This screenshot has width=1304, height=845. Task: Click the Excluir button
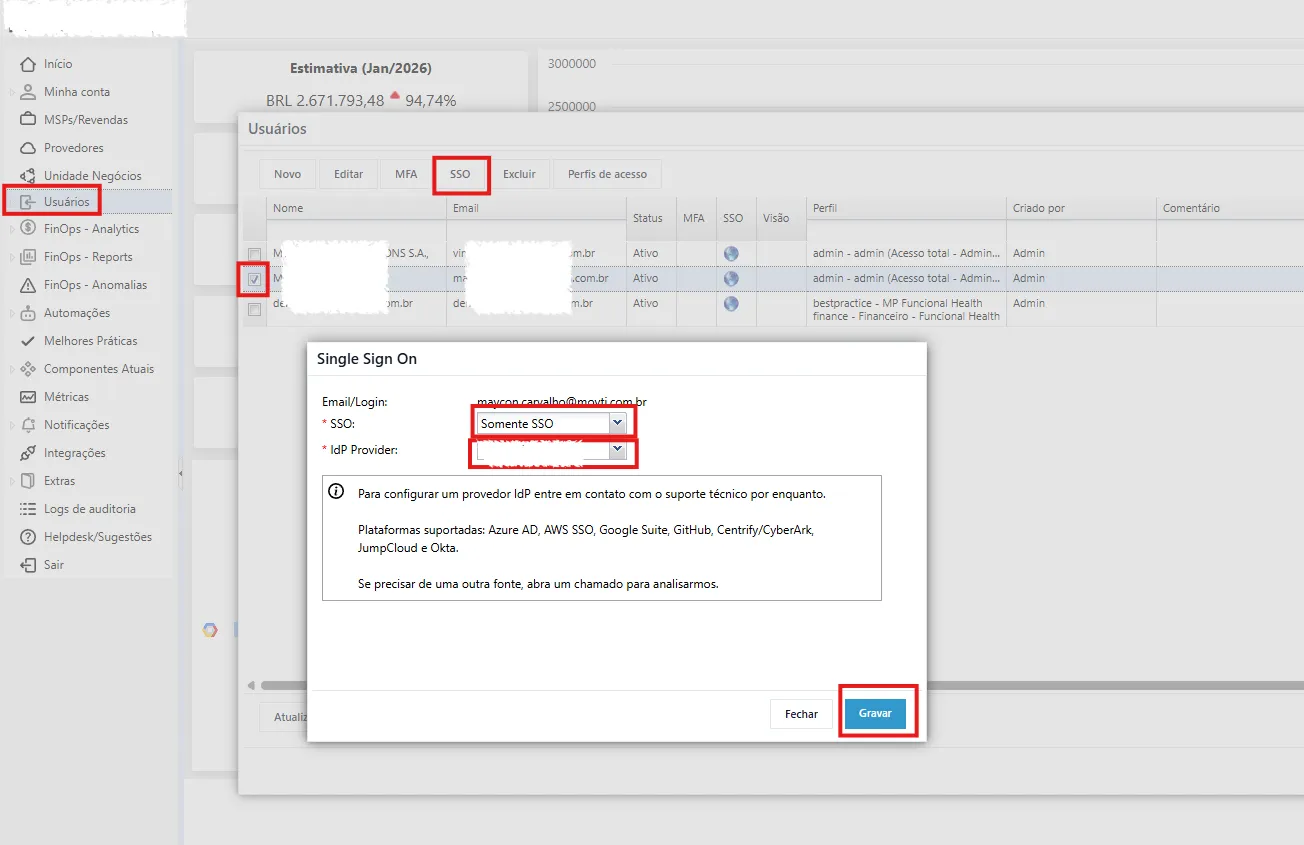click(519, 174)
